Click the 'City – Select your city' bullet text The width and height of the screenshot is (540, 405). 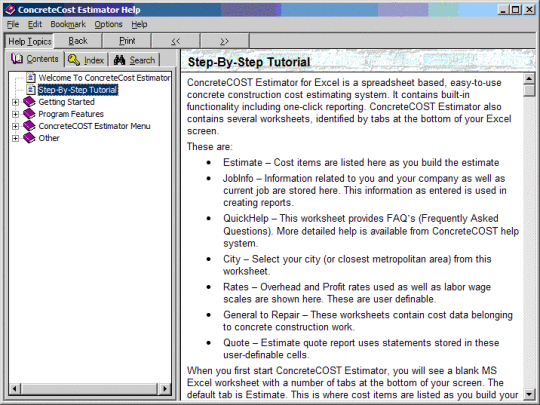coord(357,265)
